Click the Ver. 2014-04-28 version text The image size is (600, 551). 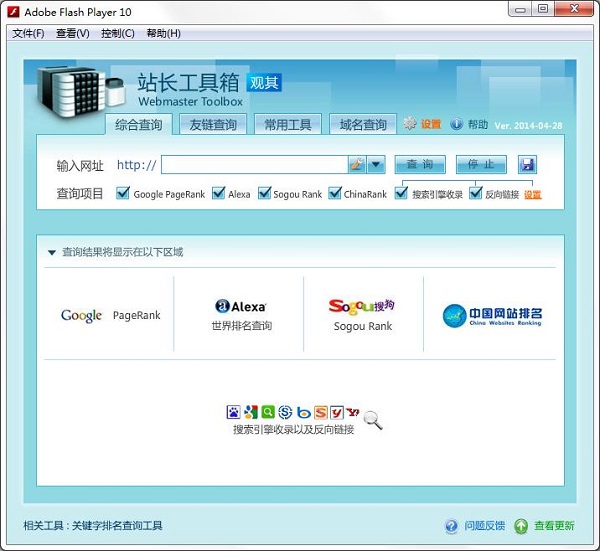coord(528,126)
